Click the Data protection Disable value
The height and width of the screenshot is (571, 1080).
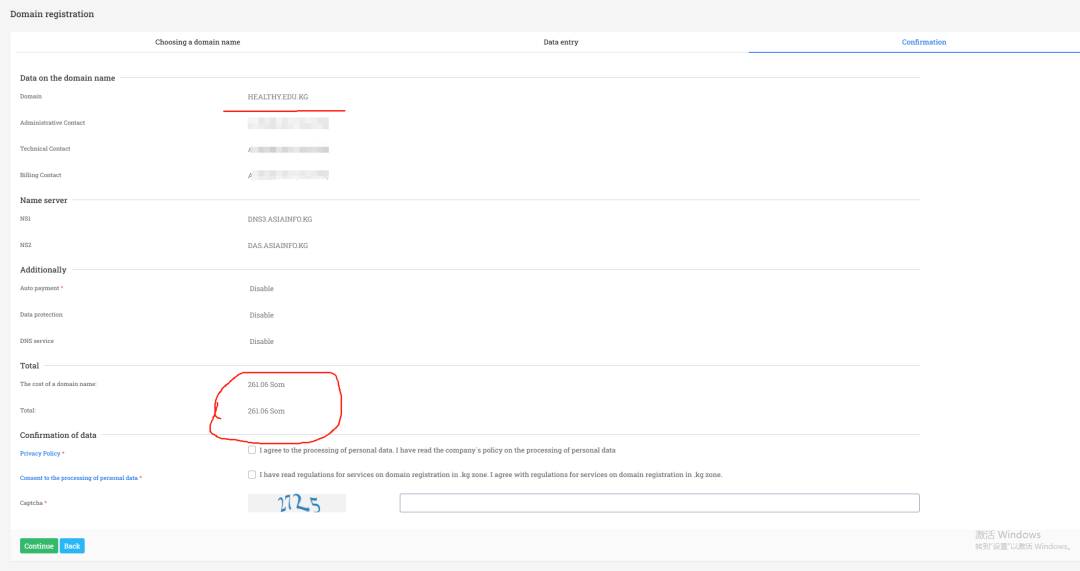pyautogui.click(x=261, y=315)
